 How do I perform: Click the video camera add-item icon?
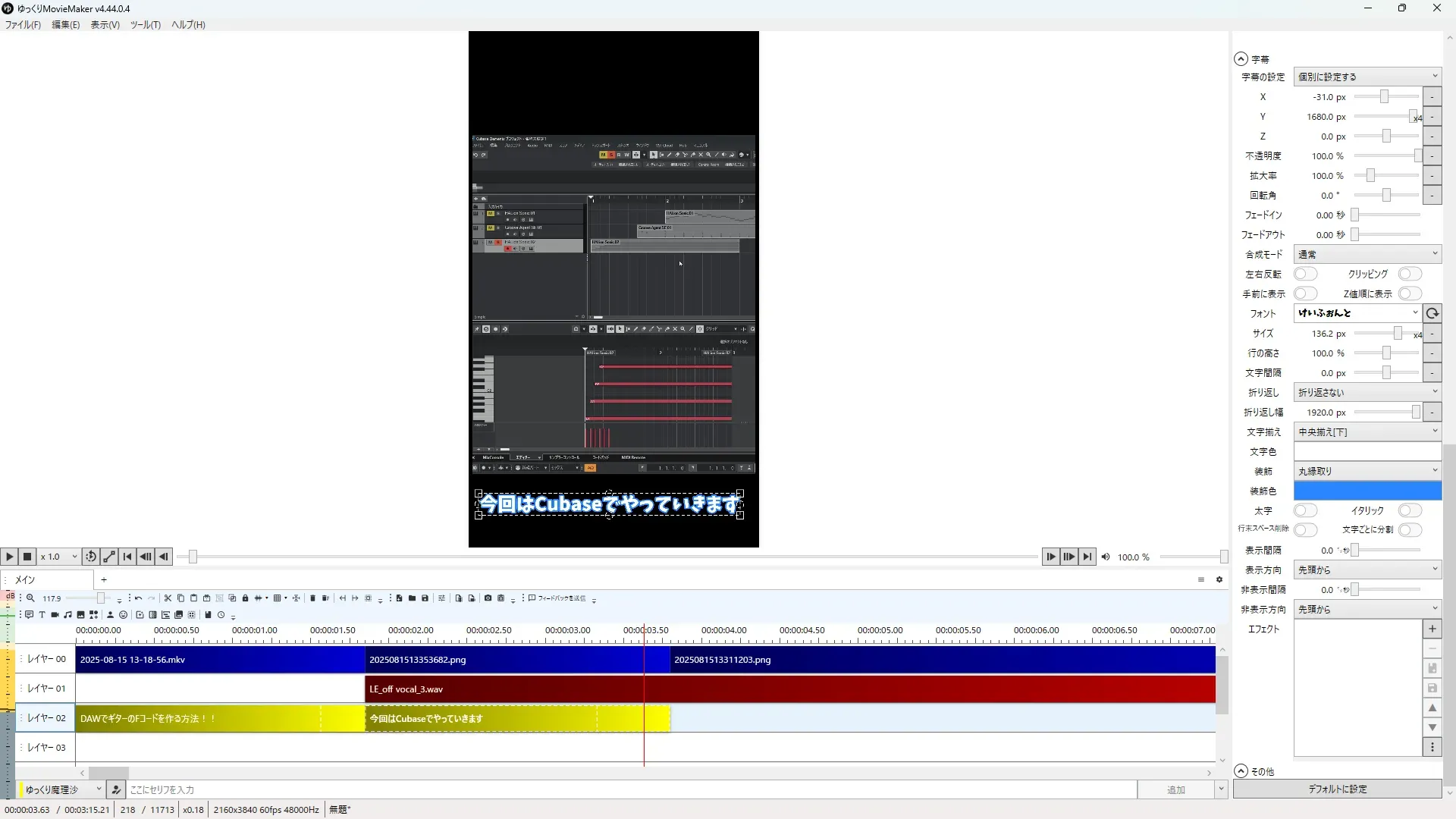pyautogui.click(x=55, y=615)
